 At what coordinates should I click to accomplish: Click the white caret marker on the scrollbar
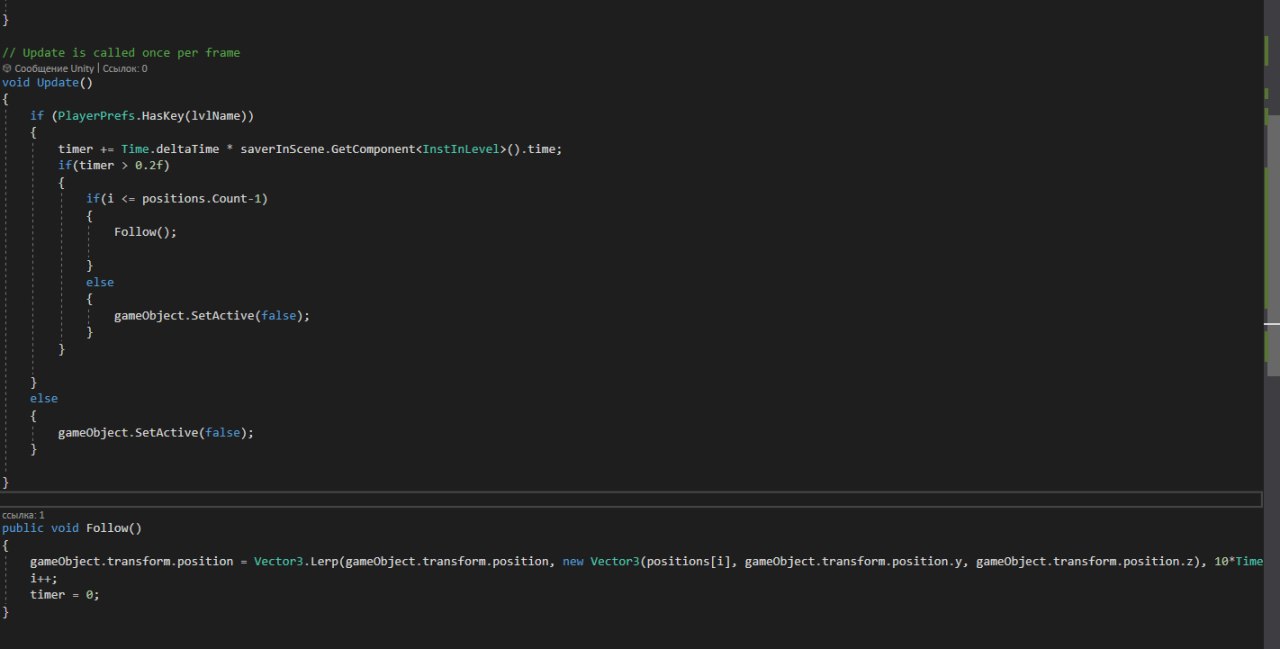point(1272,324)
